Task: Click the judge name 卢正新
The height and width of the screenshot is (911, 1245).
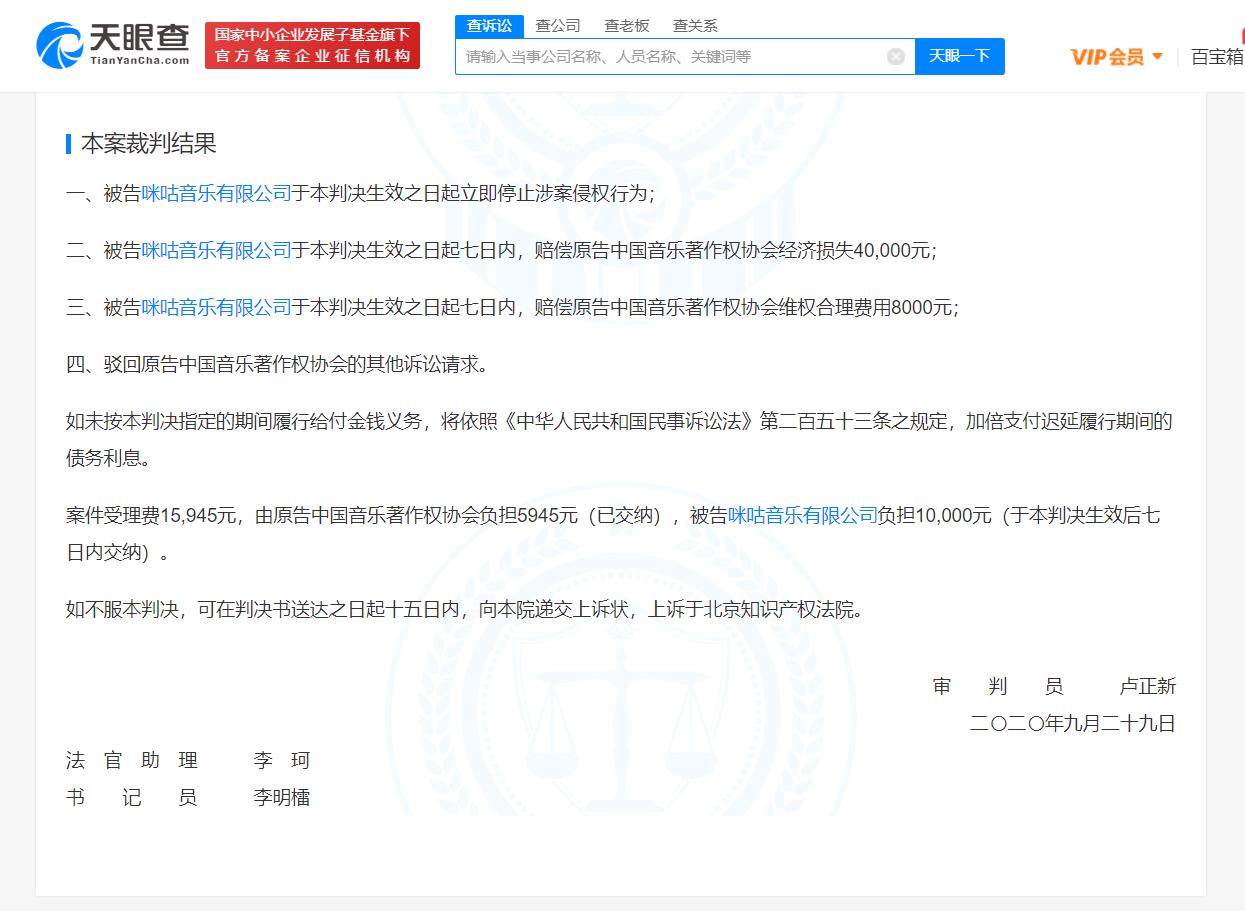Action: pos(1148,686)
